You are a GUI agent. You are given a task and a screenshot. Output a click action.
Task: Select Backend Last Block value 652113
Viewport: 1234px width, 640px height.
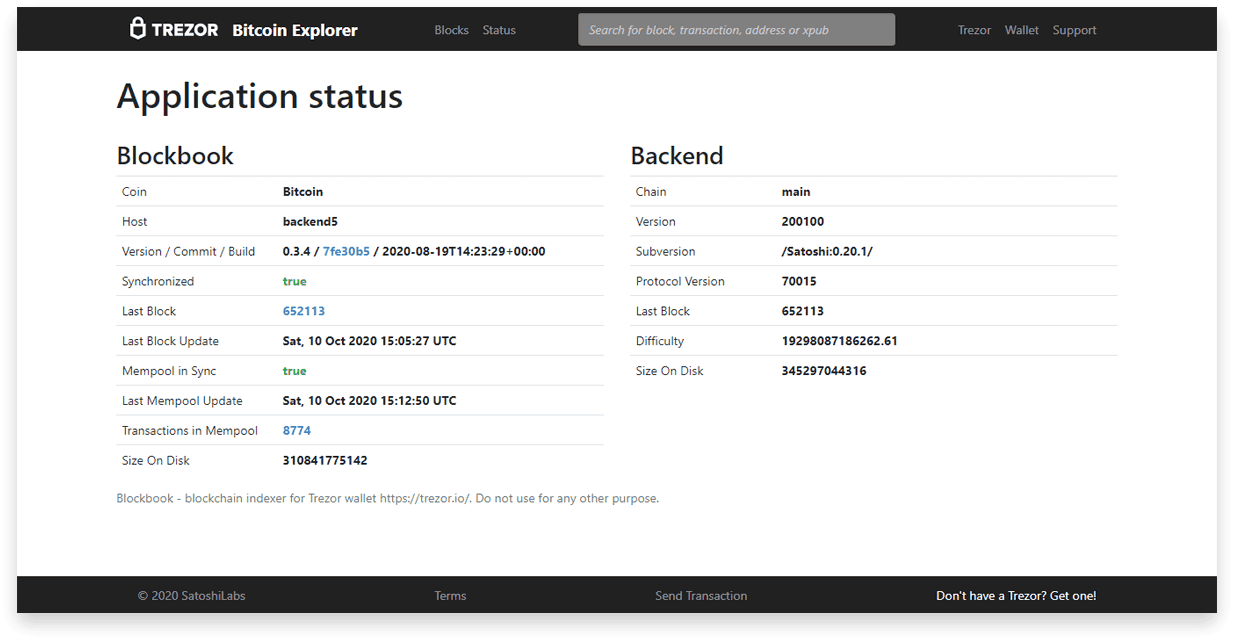(803, 311)
